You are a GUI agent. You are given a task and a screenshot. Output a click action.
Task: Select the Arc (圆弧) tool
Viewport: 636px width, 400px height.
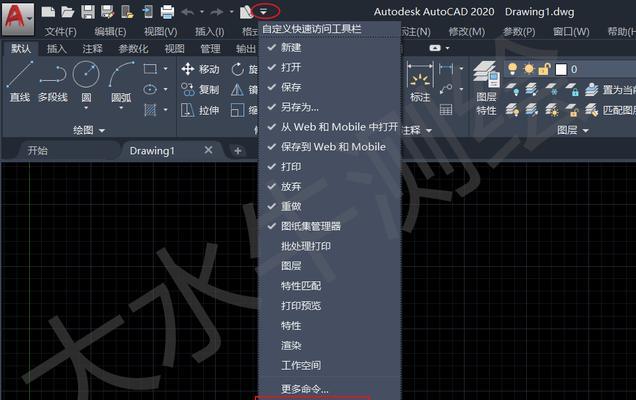pos(121,81)
